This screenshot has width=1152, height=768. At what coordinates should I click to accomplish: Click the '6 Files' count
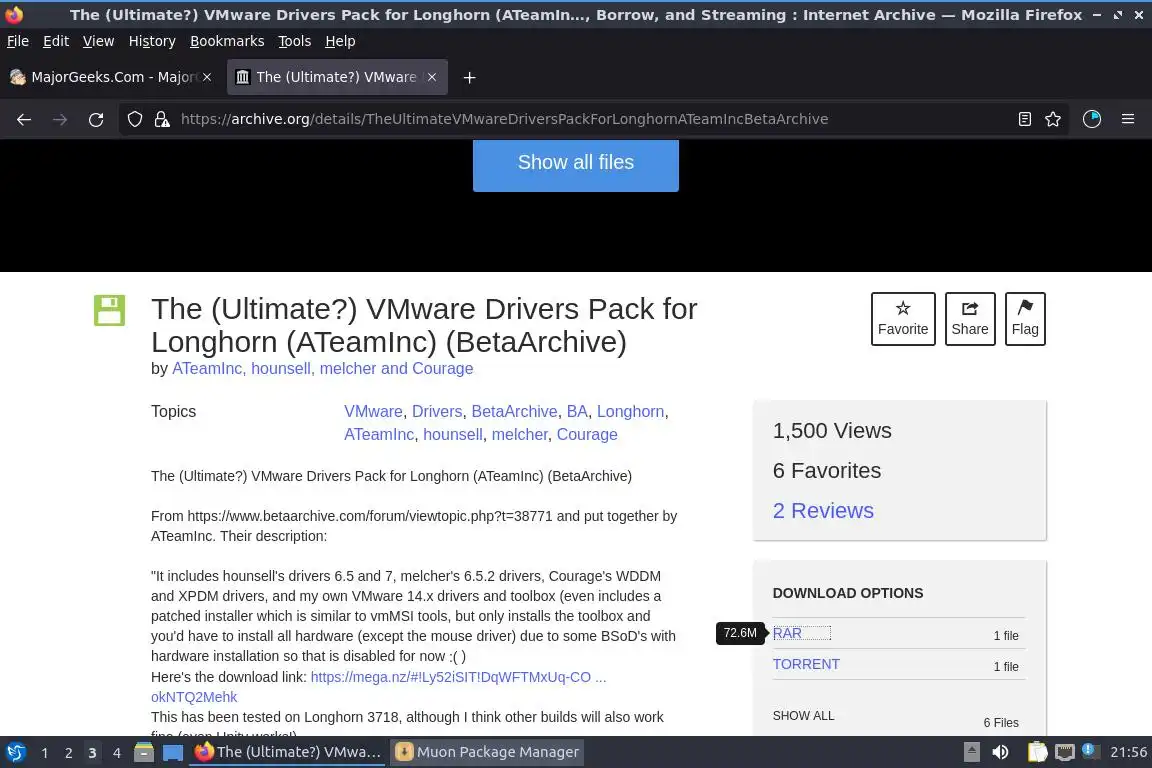[x=1001, y=722]
